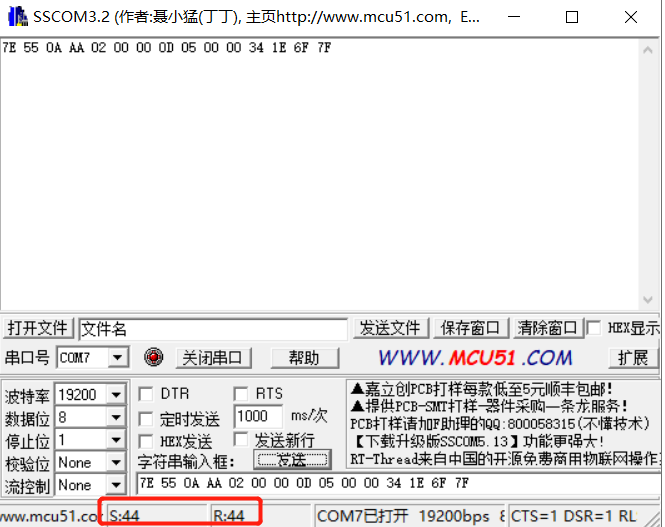Maximize the SSCOM window
Viewport: 665px width, 527px height.
coord(572,17)
